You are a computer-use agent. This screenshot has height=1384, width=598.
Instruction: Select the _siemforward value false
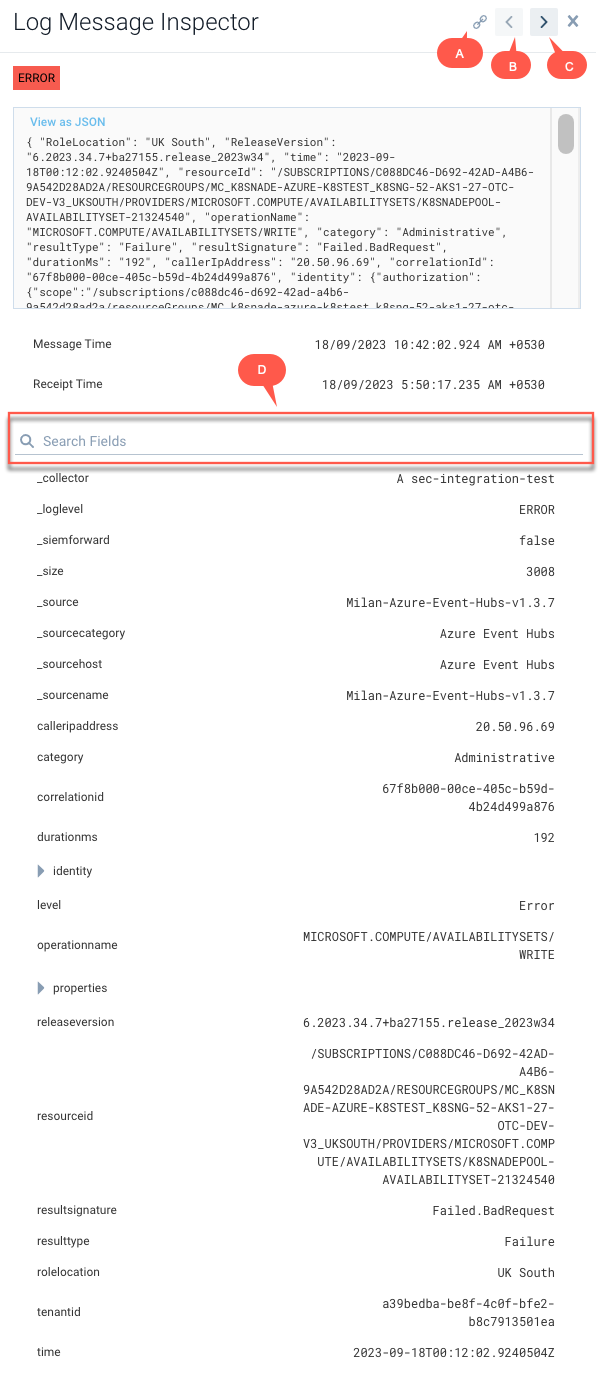(x=537, y=541)
